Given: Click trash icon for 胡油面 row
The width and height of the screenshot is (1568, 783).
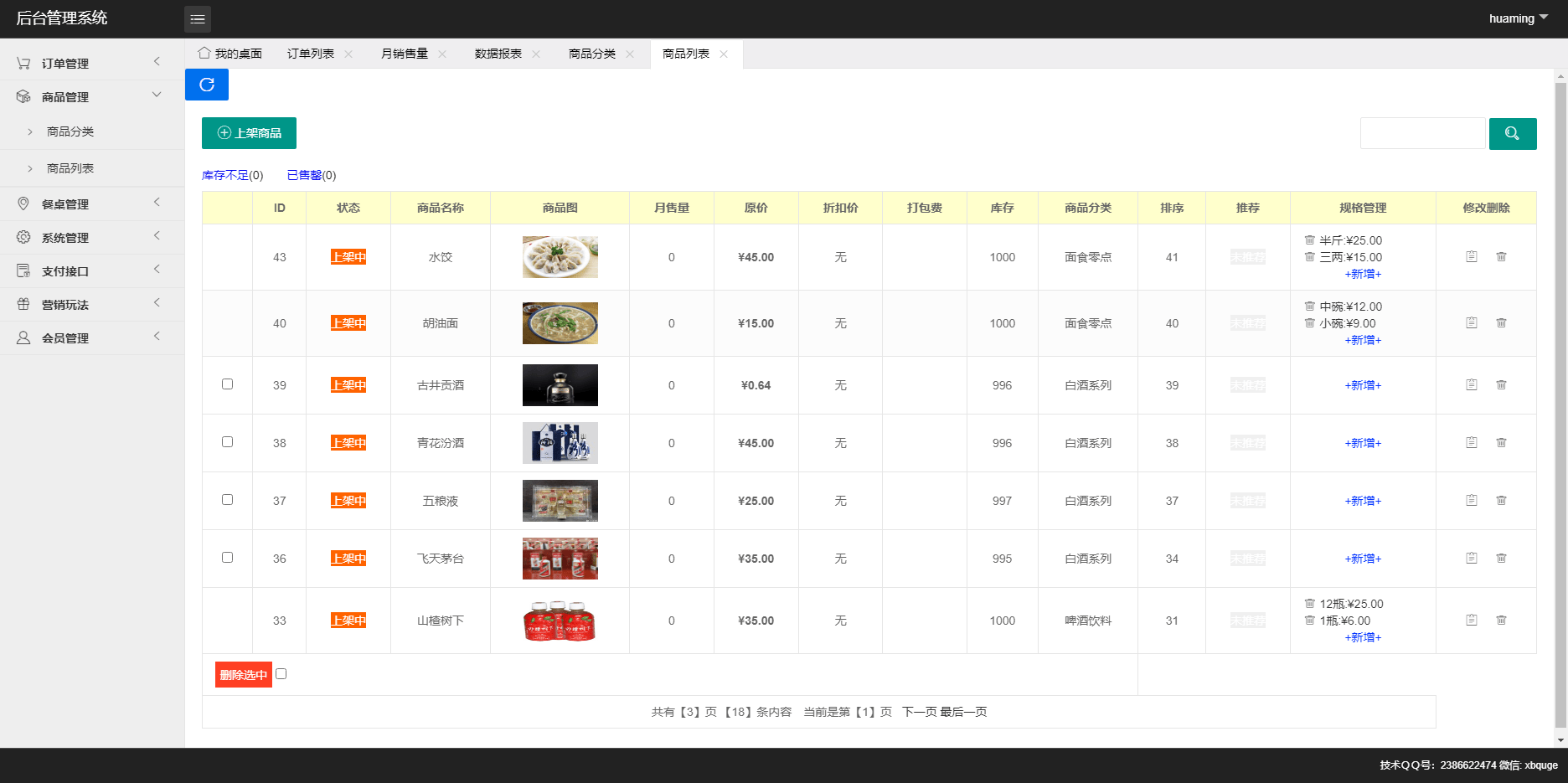Looking at the screenshot, I should (1501, 323).
